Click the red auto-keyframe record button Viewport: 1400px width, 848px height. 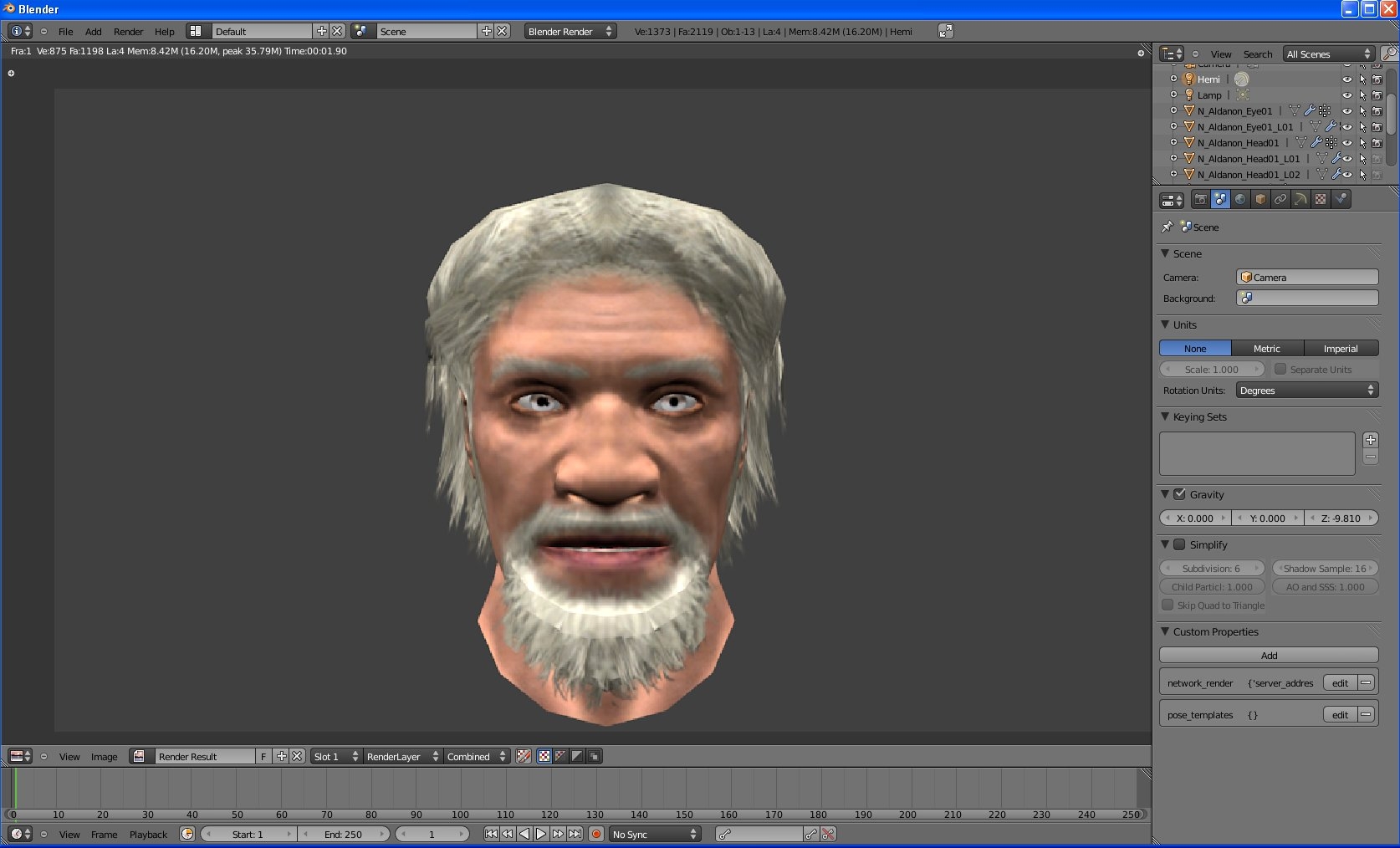(x=596, y=834)
